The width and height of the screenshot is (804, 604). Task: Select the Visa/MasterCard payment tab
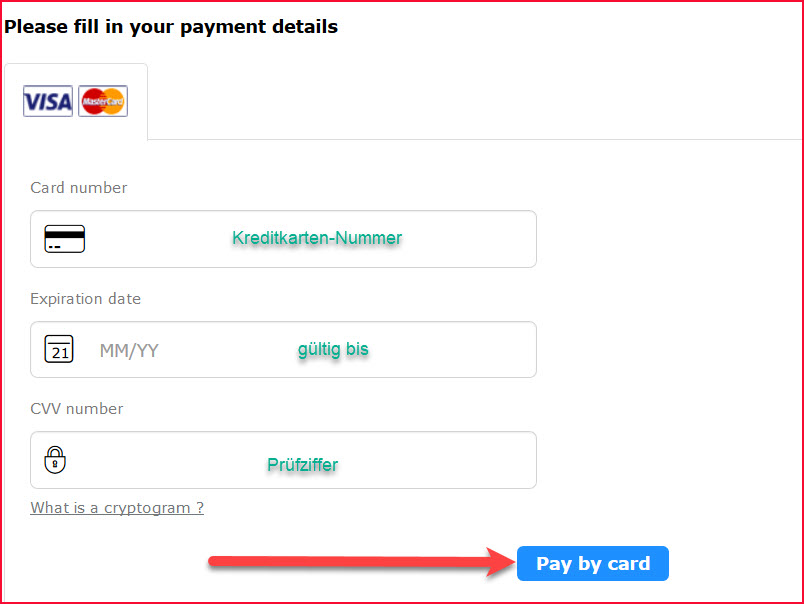coord(76,102)
